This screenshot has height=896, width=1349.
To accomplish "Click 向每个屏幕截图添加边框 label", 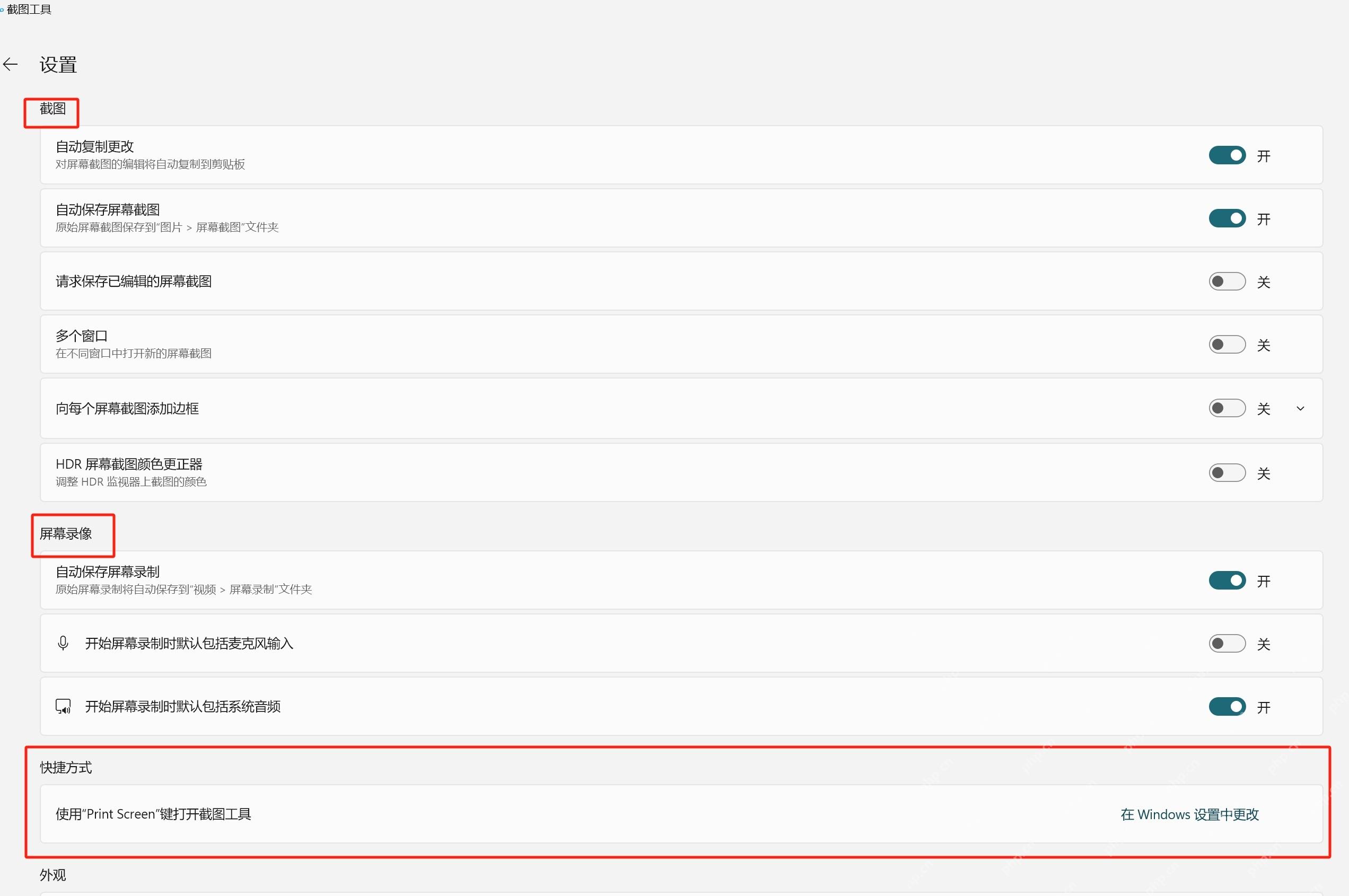I will 127,409.
